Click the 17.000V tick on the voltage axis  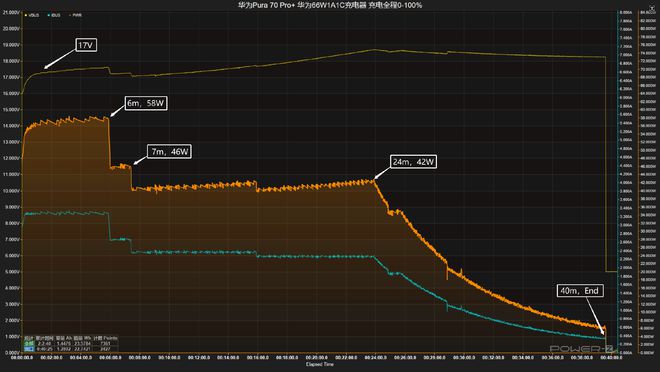(11, 77)
